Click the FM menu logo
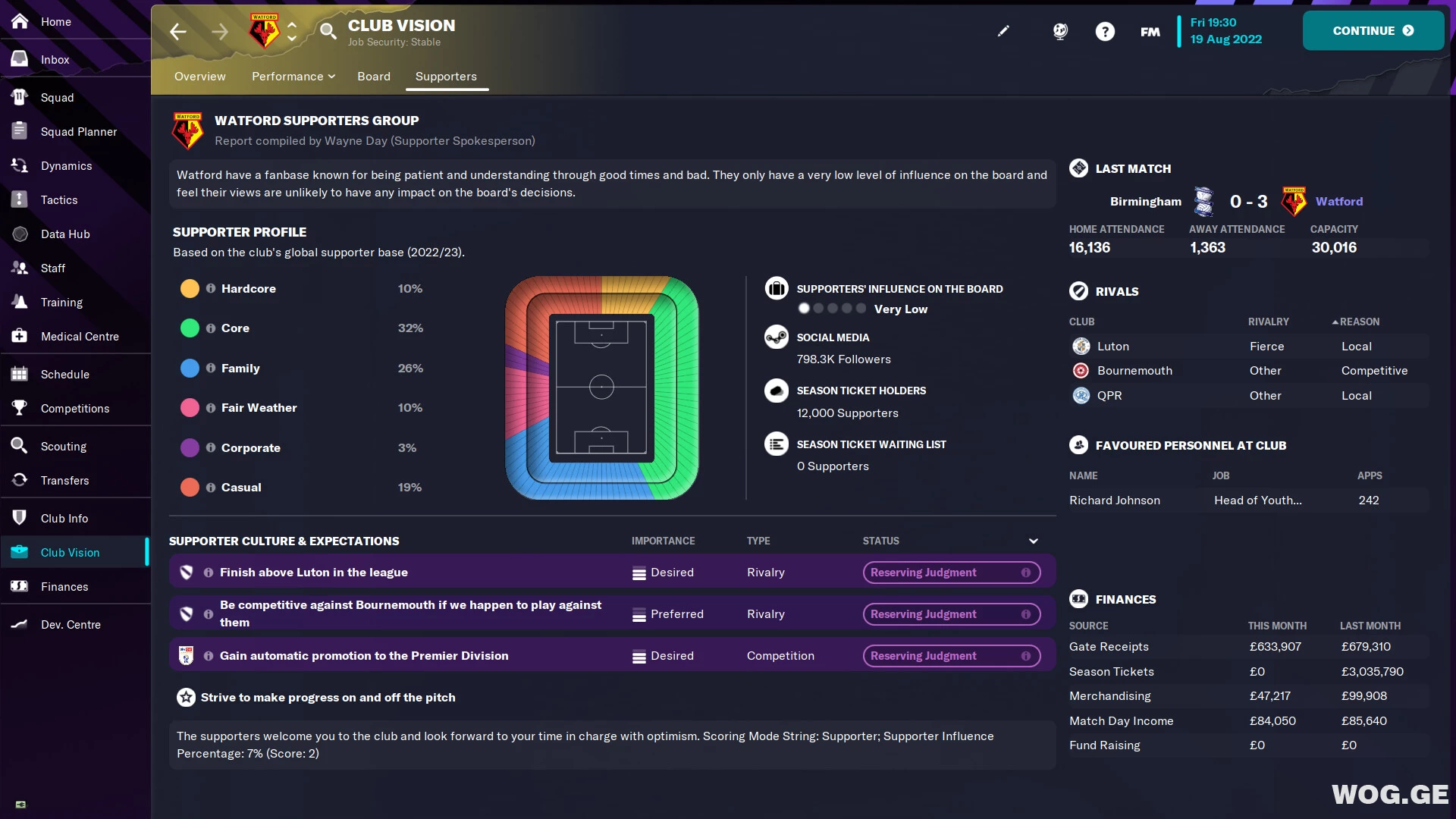Viewport: 1456px width, 819px height. coord(1150,32)
